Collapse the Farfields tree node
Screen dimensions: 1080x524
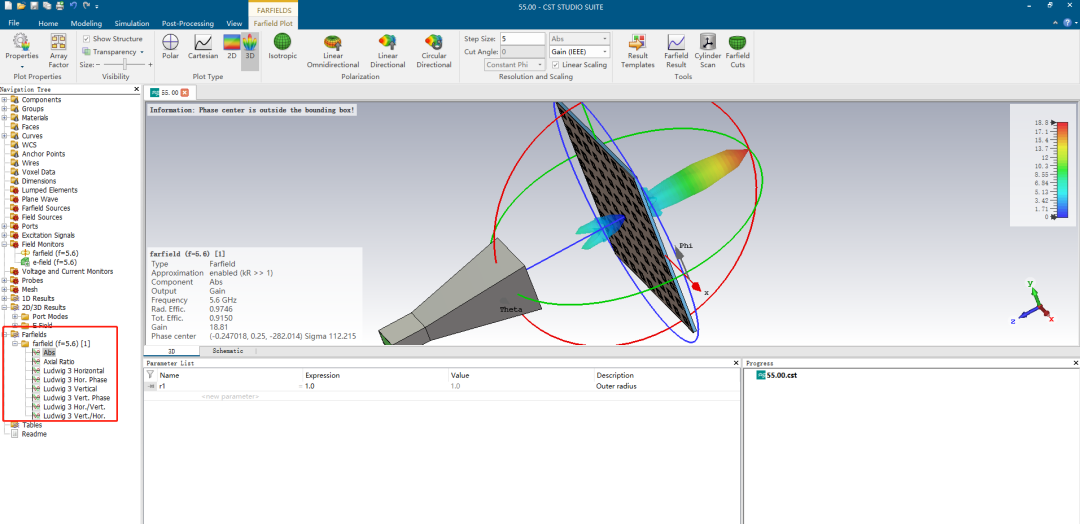[4, 334]
